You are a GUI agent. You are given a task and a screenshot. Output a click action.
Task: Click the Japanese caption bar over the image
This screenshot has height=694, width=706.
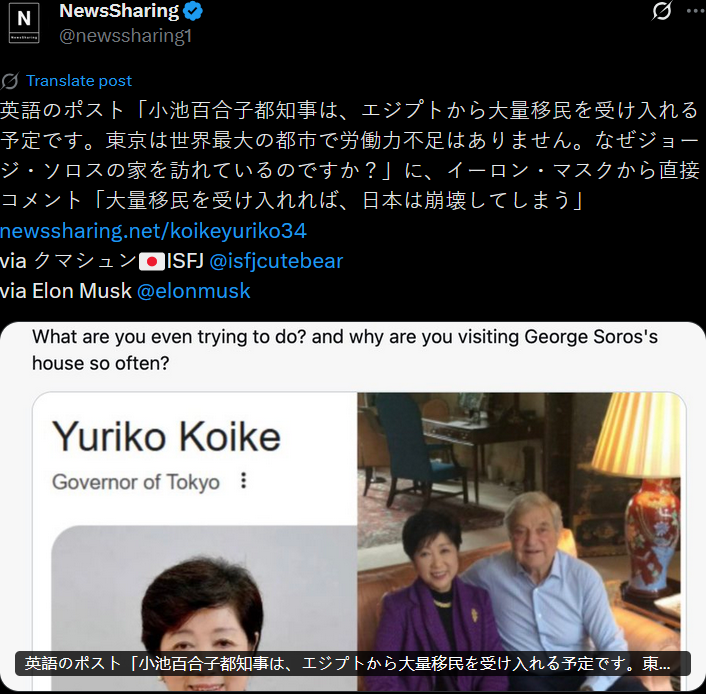coord(353,663)
